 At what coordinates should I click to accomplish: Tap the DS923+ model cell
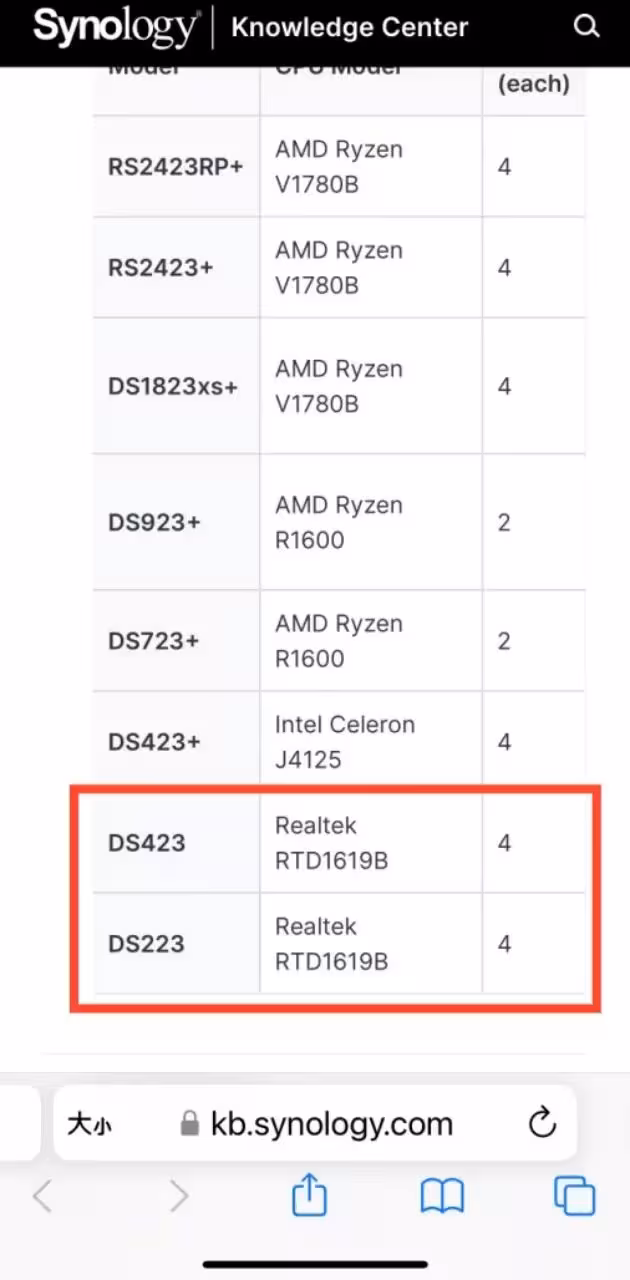click(x=177, y=522)
